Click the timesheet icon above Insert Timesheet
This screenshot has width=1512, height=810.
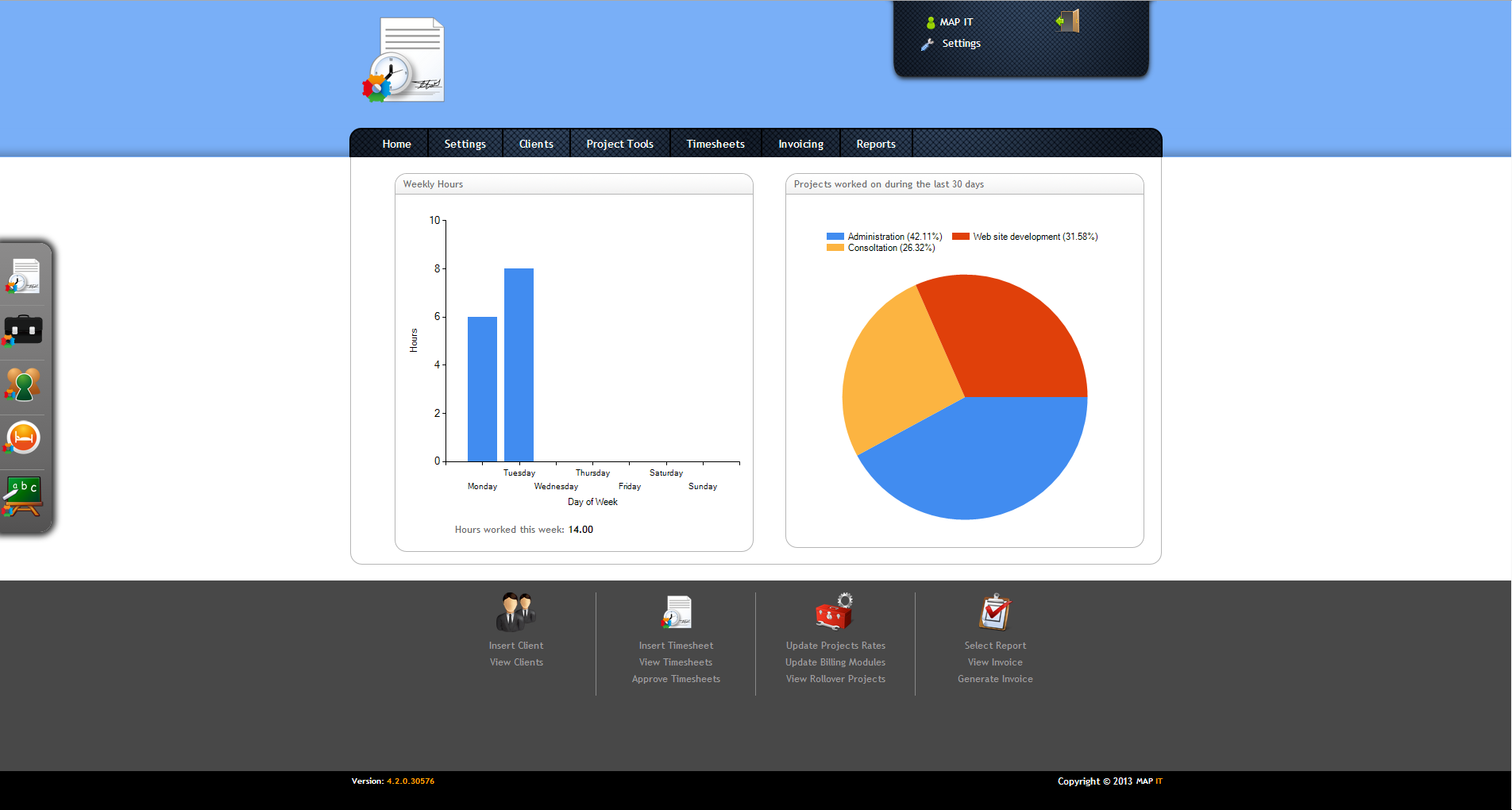coord(677,612)
